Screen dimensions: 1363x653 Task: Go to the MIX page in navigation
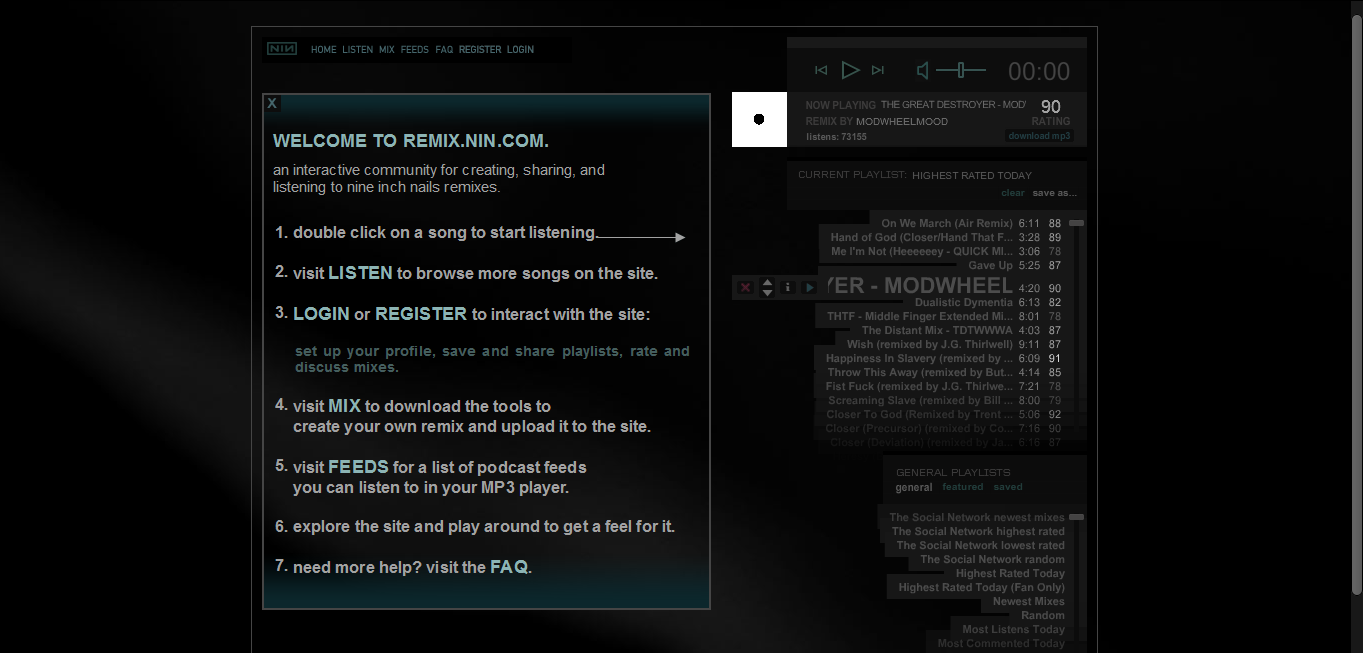[386, 49]
